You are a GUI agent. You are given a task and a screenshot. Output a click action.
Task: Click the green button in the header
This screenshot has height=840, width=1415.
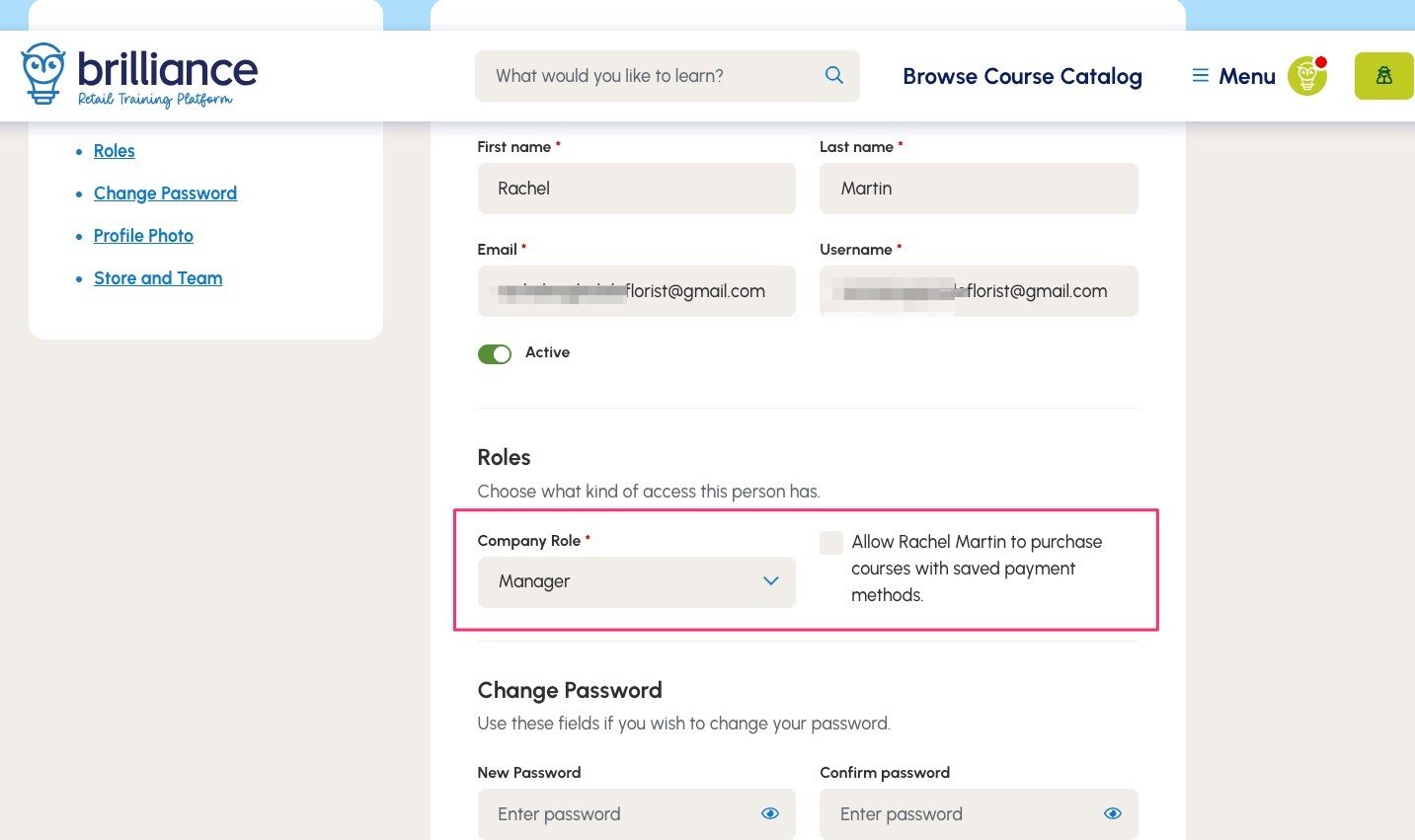click(1383, 76)
